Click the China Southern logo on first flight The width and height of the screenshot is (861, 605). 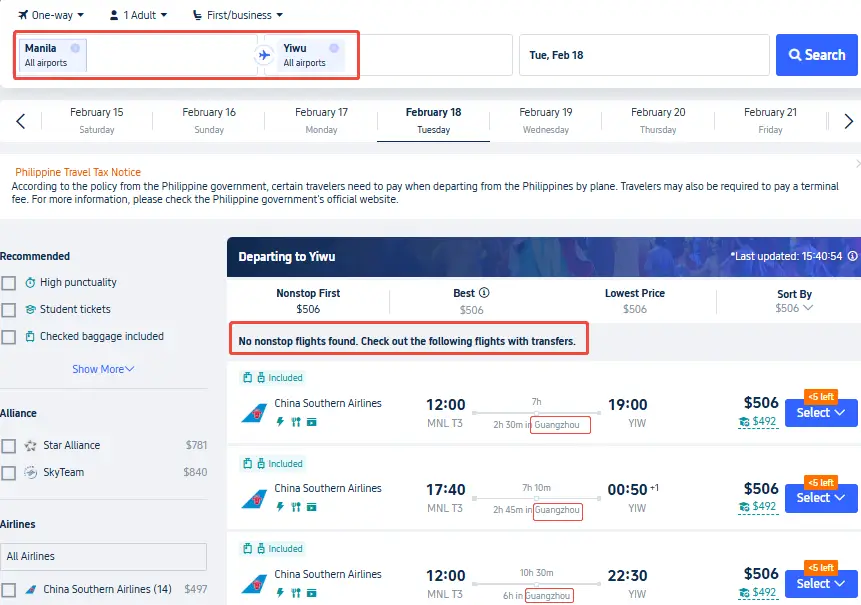point(254,413)
